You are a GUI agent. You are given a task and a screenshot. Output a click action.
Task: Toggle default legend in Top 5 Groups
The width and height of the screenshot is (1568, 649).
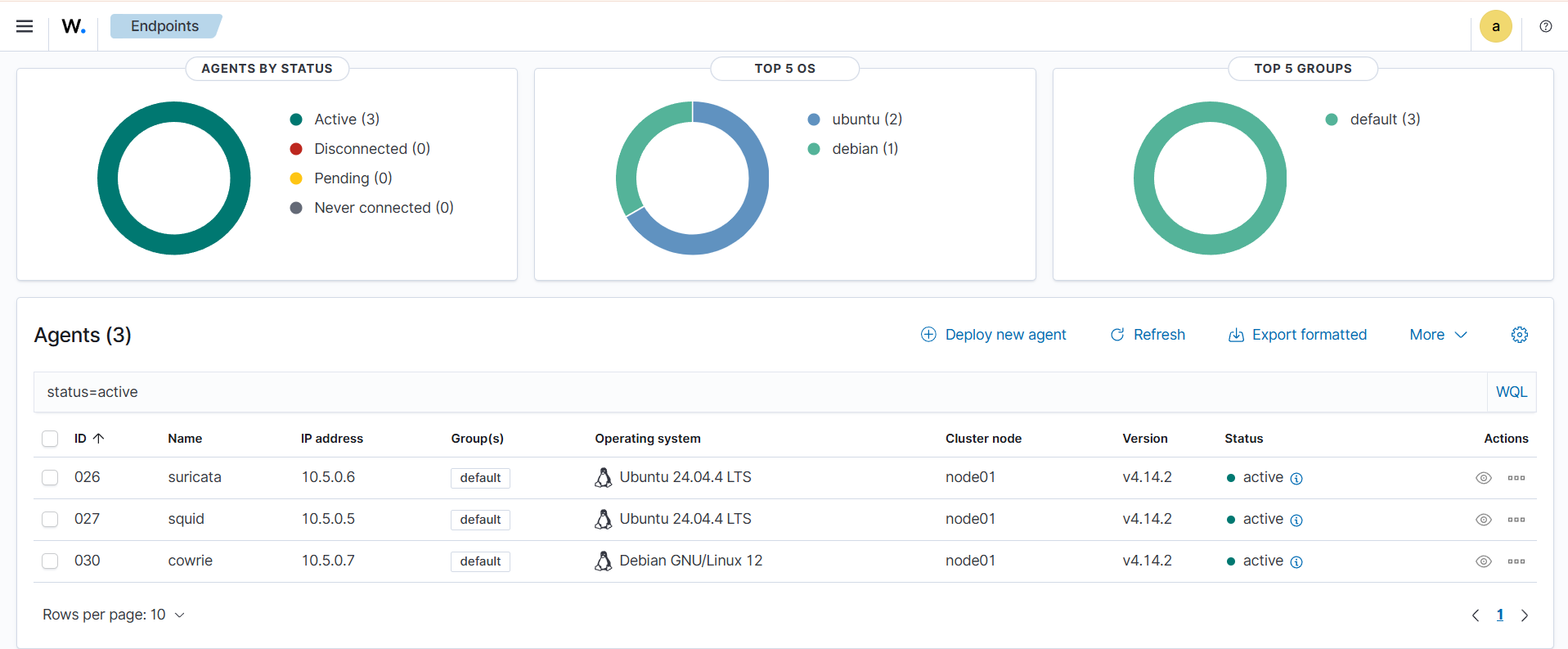click(x=1373, y=119)
